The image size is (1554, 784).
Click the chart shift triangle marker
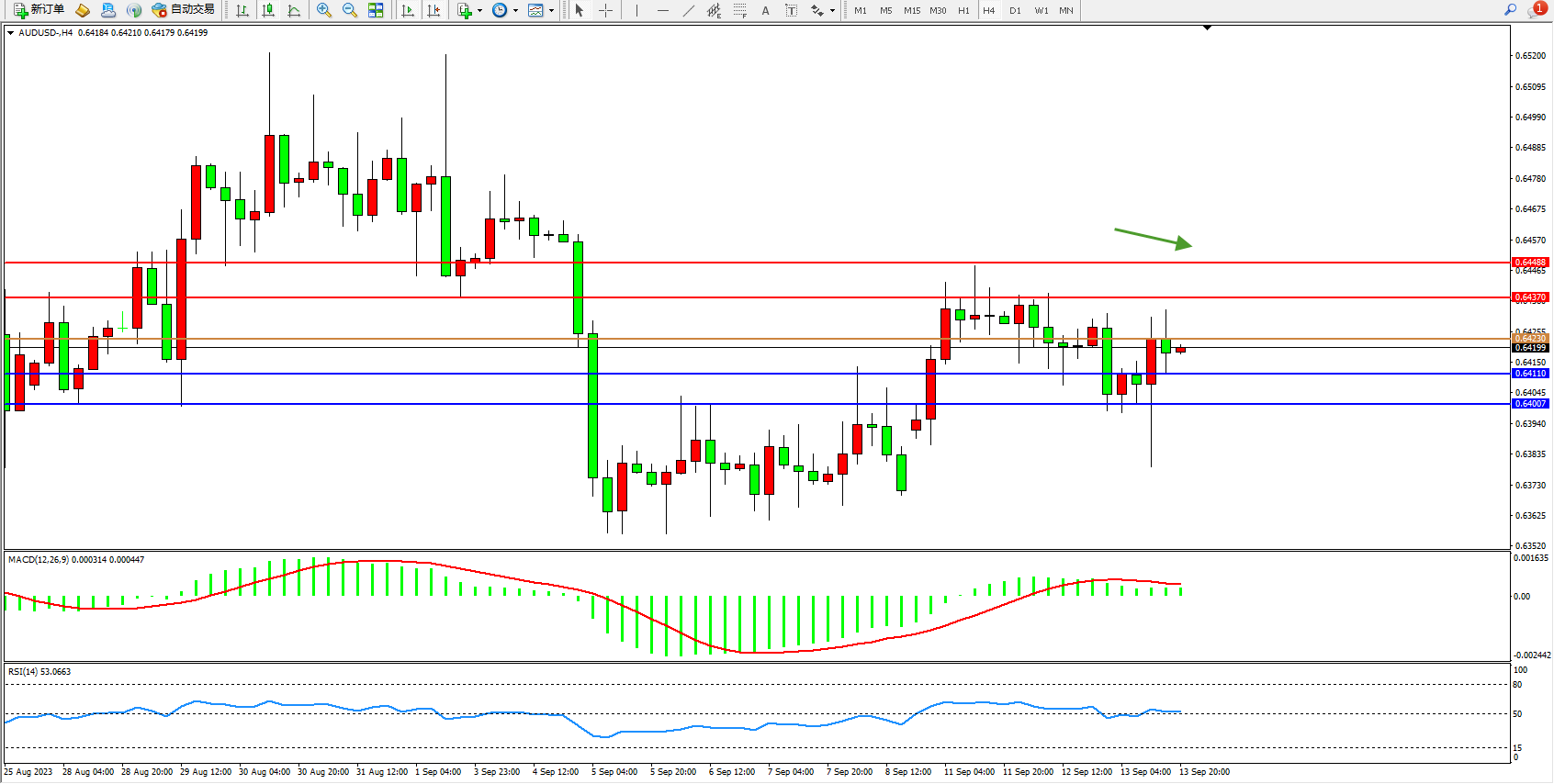pyautogui.click(x=1207, y=28)
